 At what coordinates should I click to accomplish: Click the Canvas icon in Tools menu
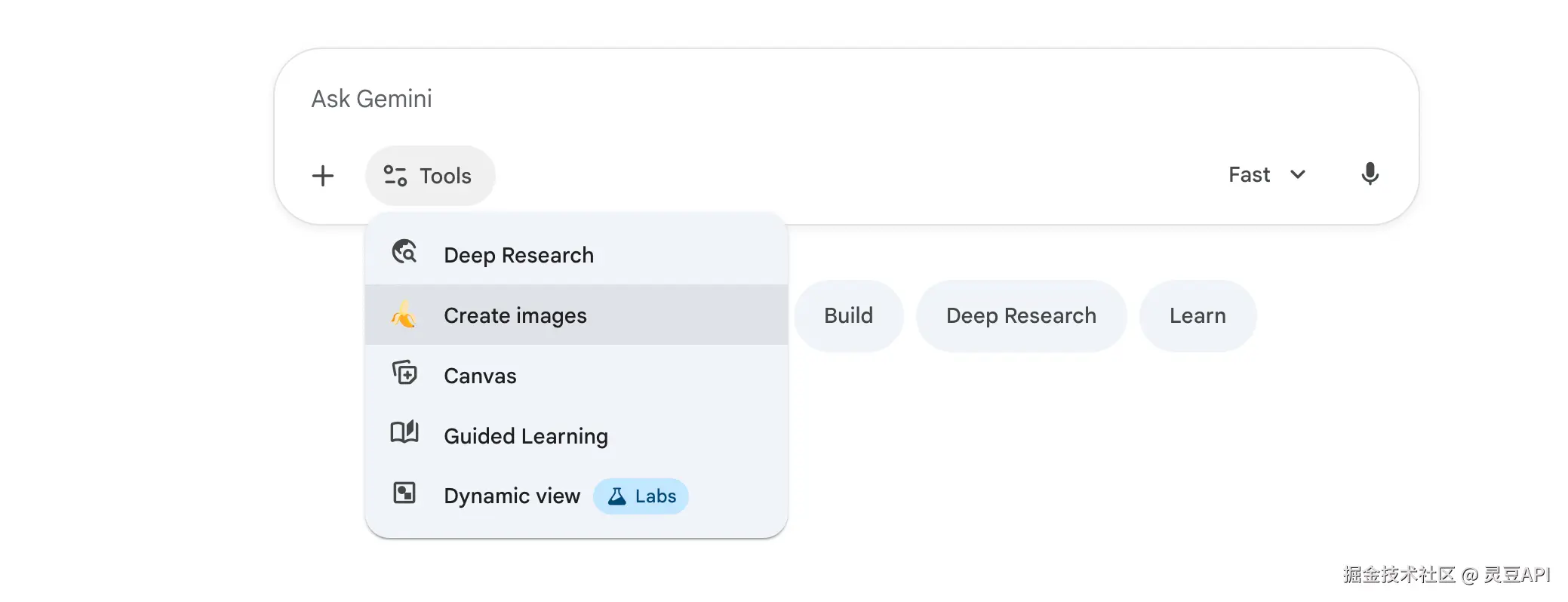404,373
